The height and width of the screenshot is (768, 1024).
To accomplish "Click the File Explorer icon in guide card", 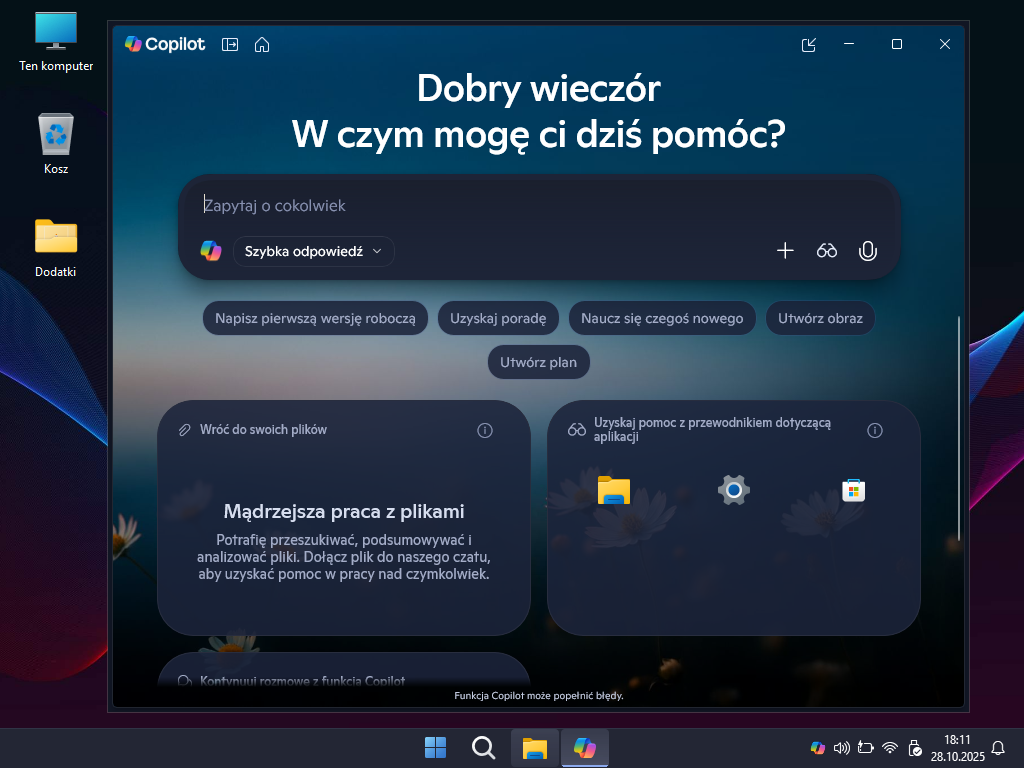I will point(613,490).
